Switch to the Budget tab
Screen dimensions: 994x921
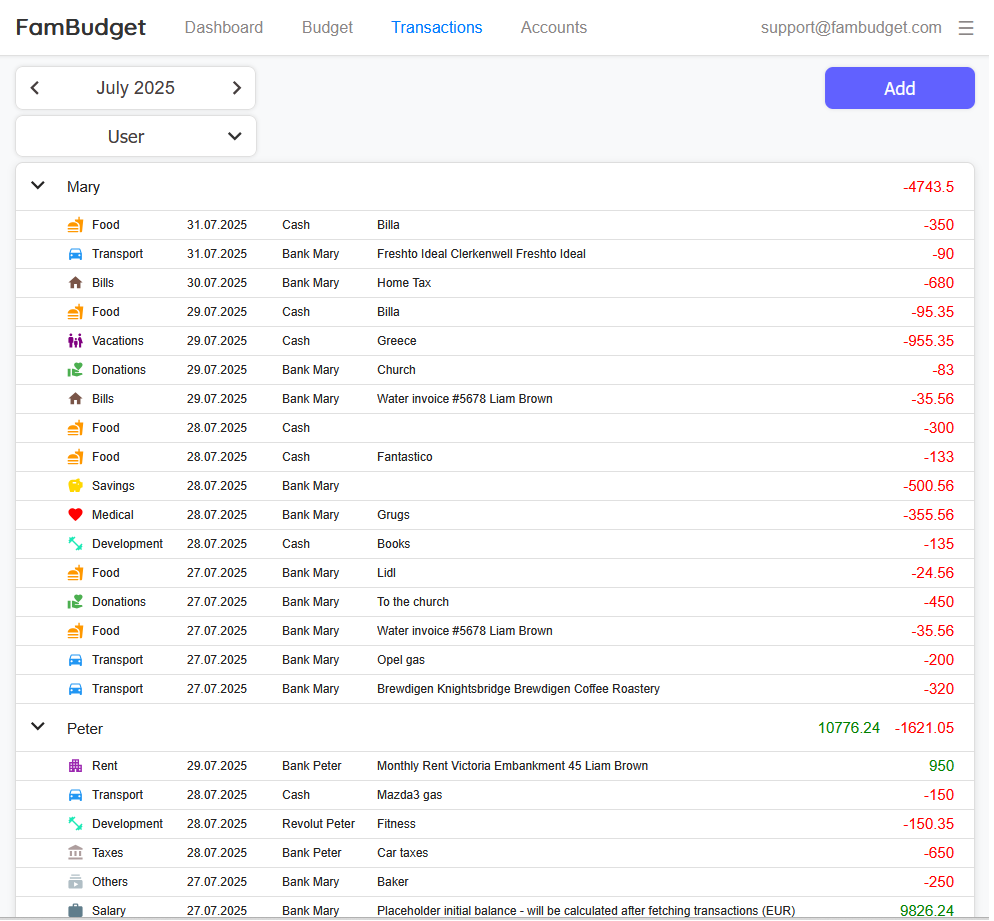(x=327, y=28)
